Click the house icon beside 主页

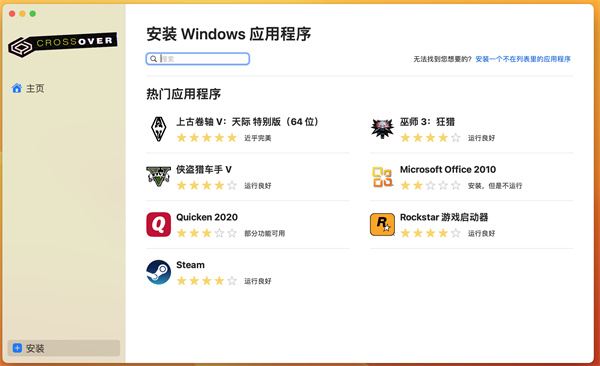(x=16, y=88)
